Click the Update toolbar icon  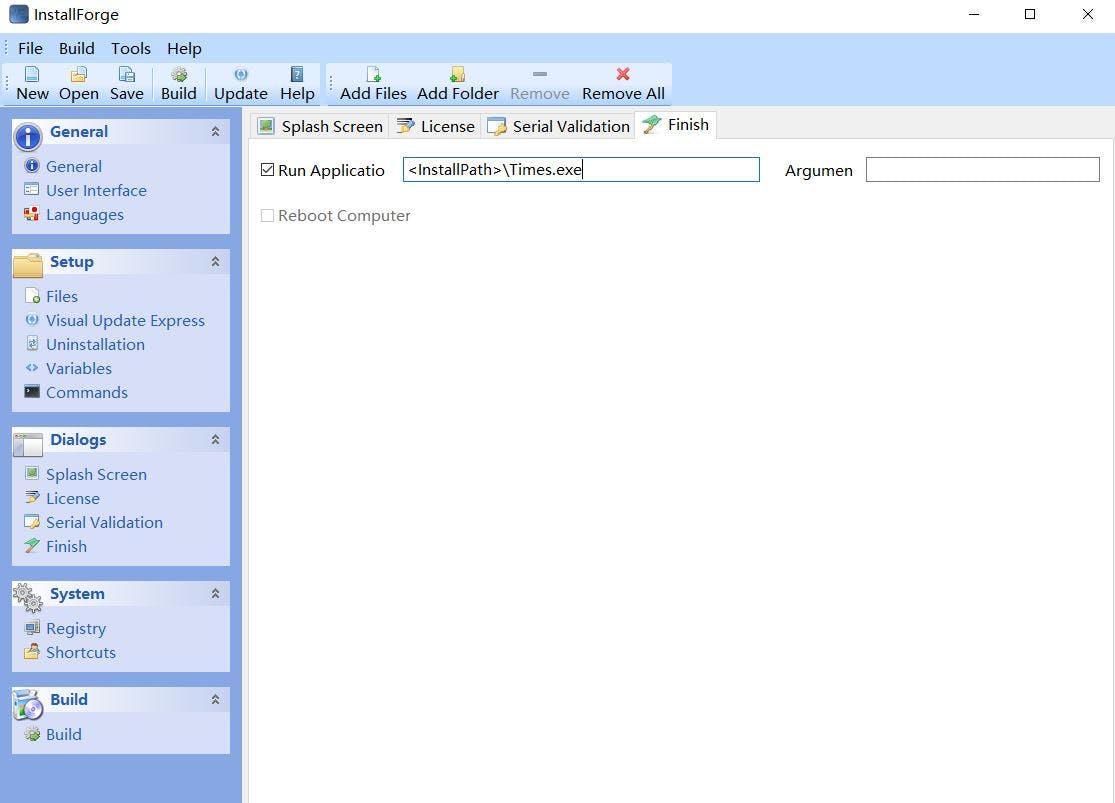click(x=241, y=74)
